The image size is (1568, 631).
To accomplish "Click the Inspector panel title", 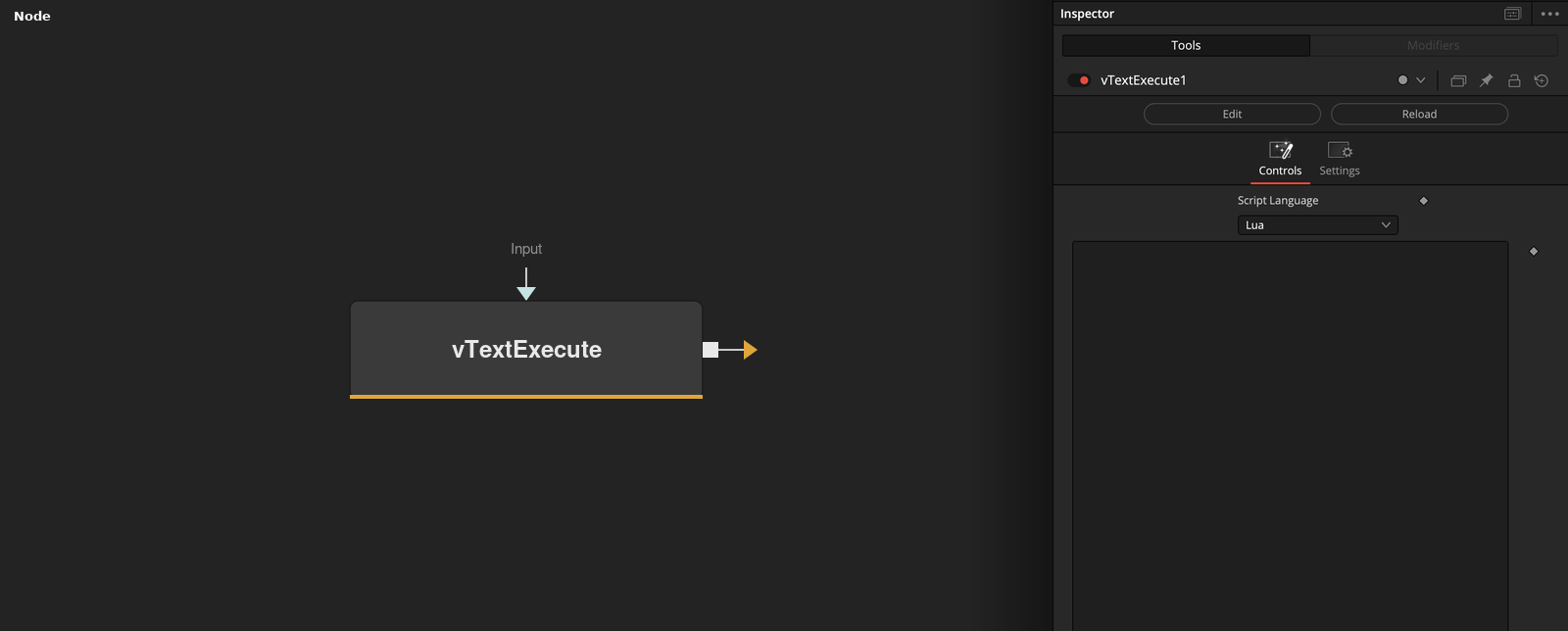I will (1088, 14).
